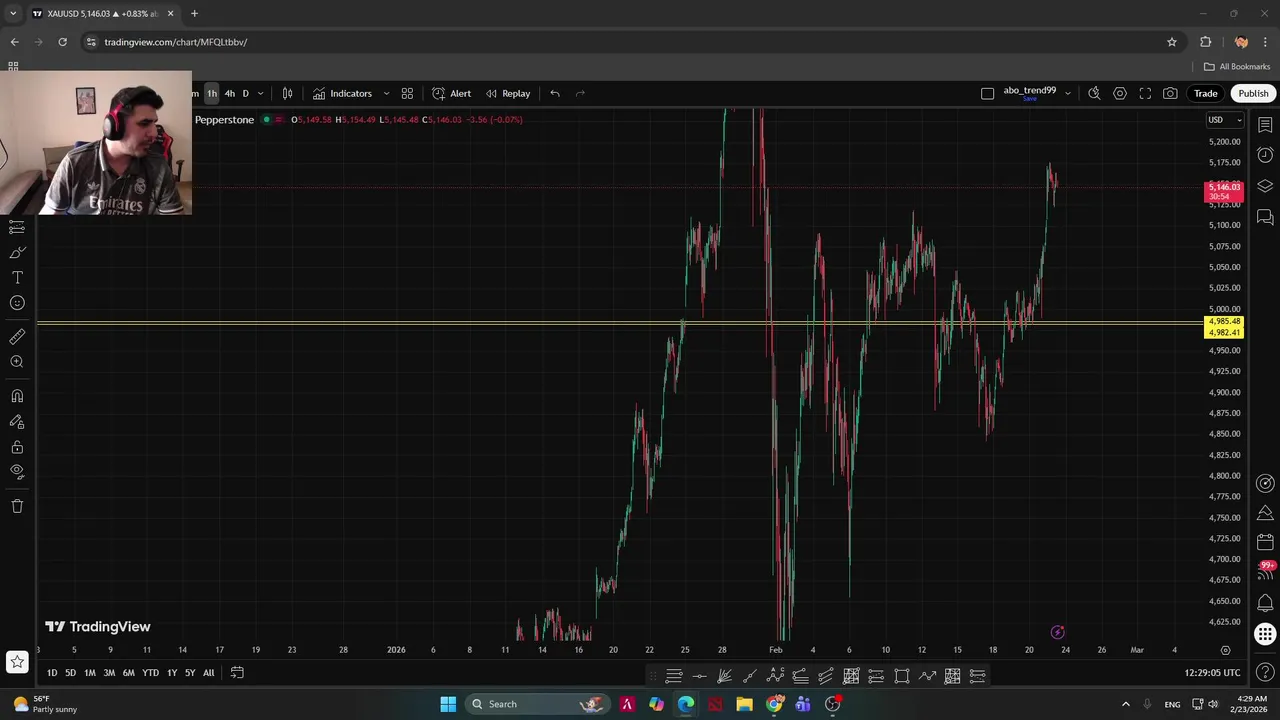This screenshot has height=720, width=1280.
Task: Set 5Y date range
Action: (190, 673)
